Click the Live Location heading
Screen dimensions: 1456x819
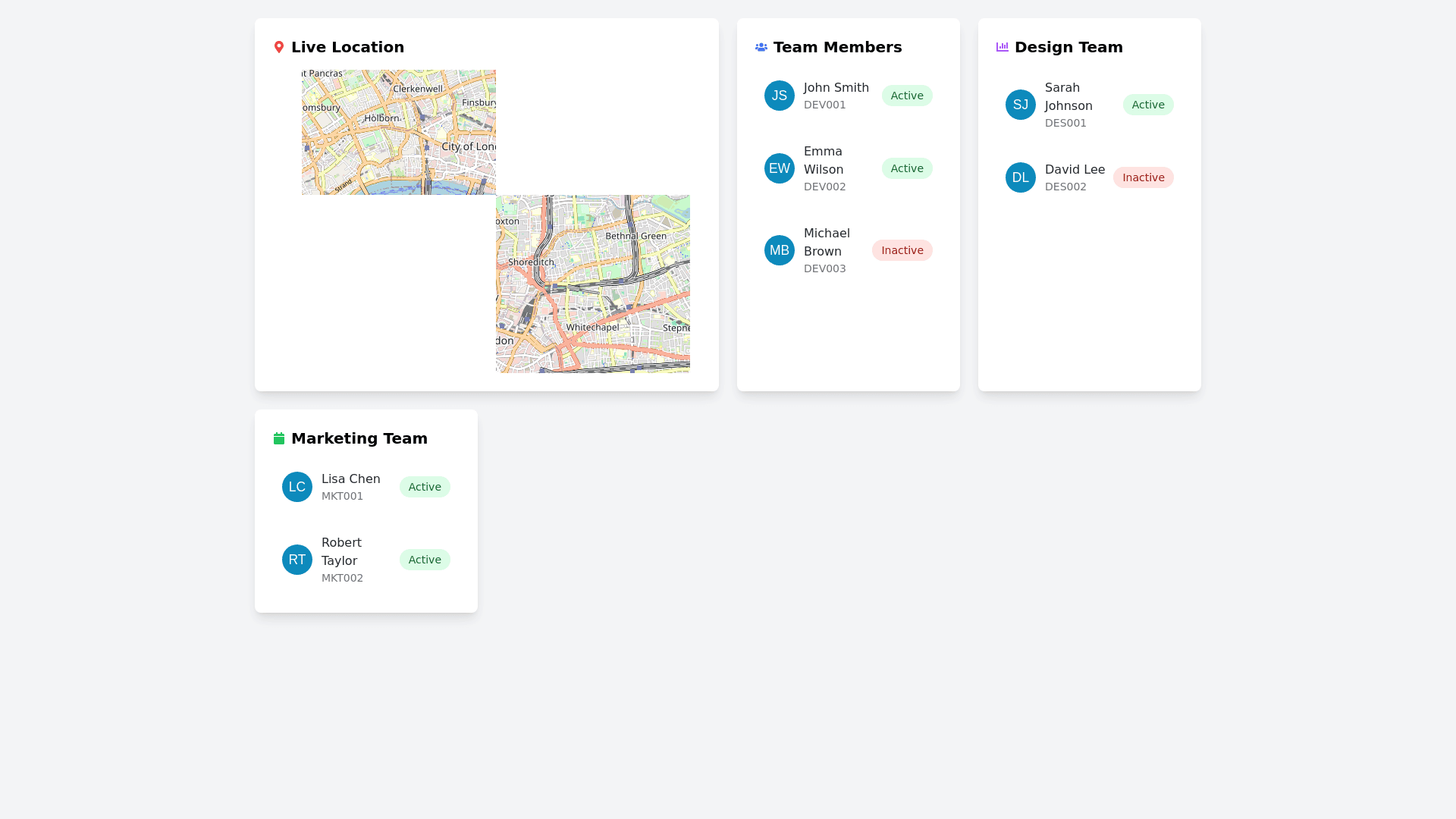pyautogui.click(x=347, y=47)
